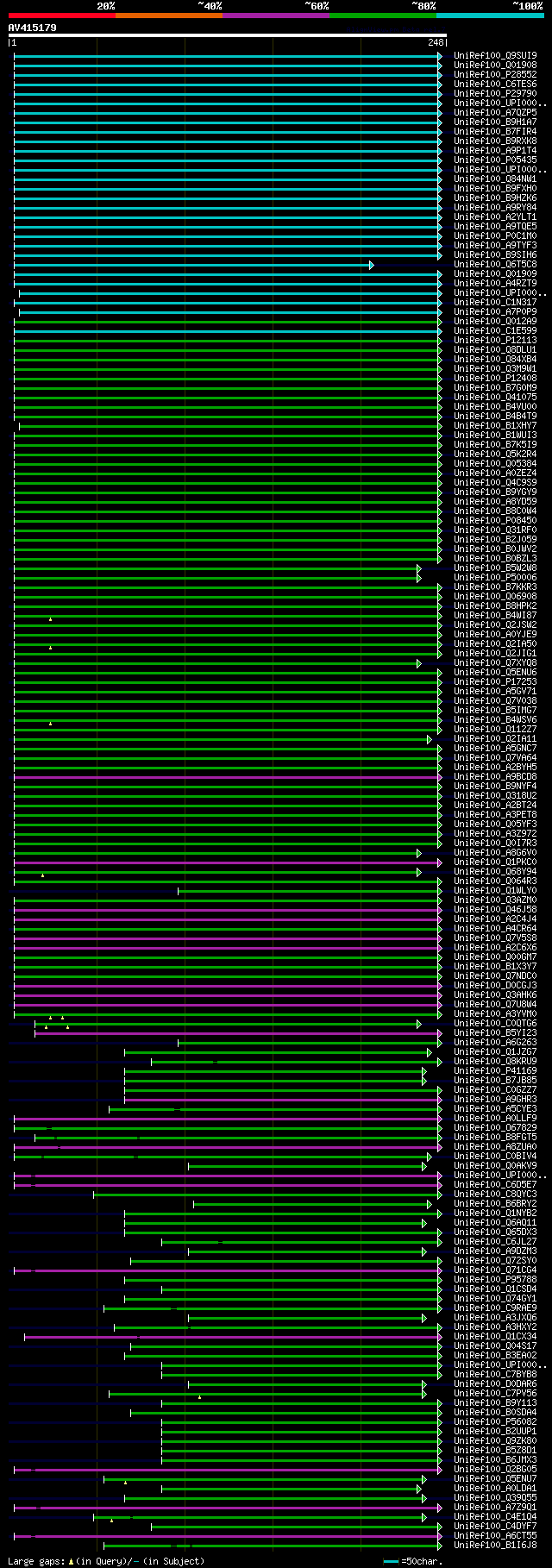The width and height of the screenshot is (552, 1568).
Task: Open the UniRef100_Q72SY0 entry
Action: pyautogui.click(x=495, y=1261)
